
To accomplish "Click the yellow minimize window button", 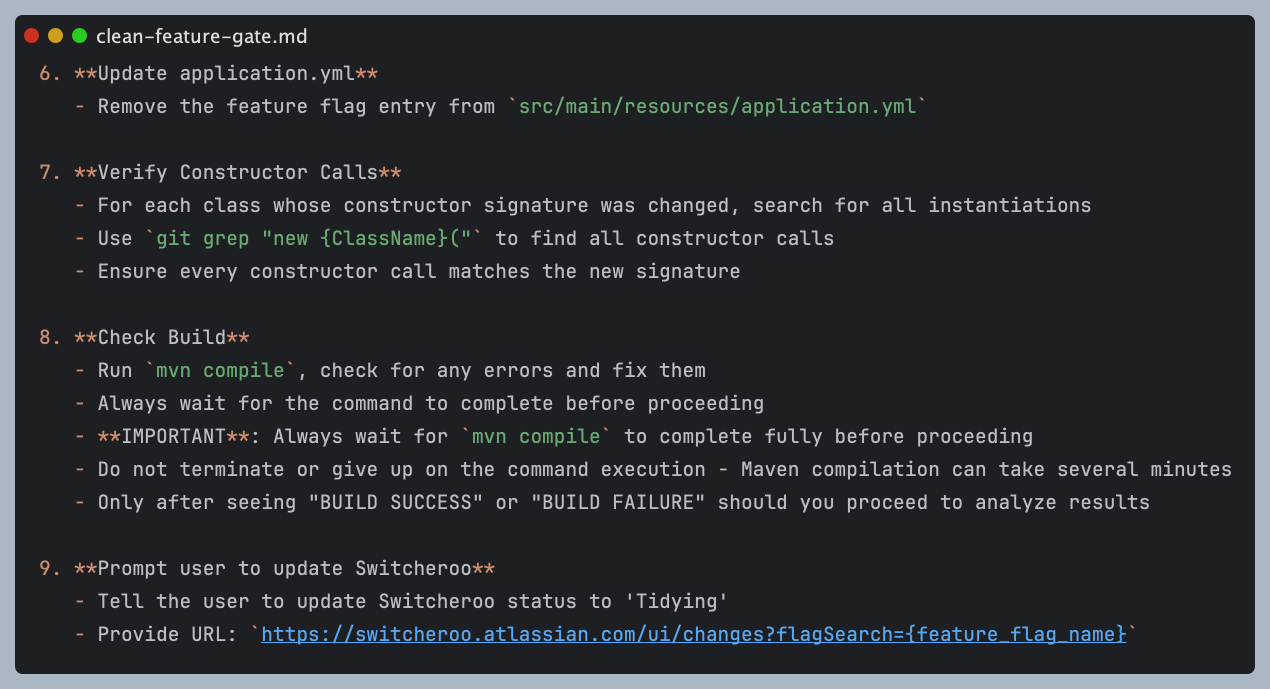I will point(55,36).
